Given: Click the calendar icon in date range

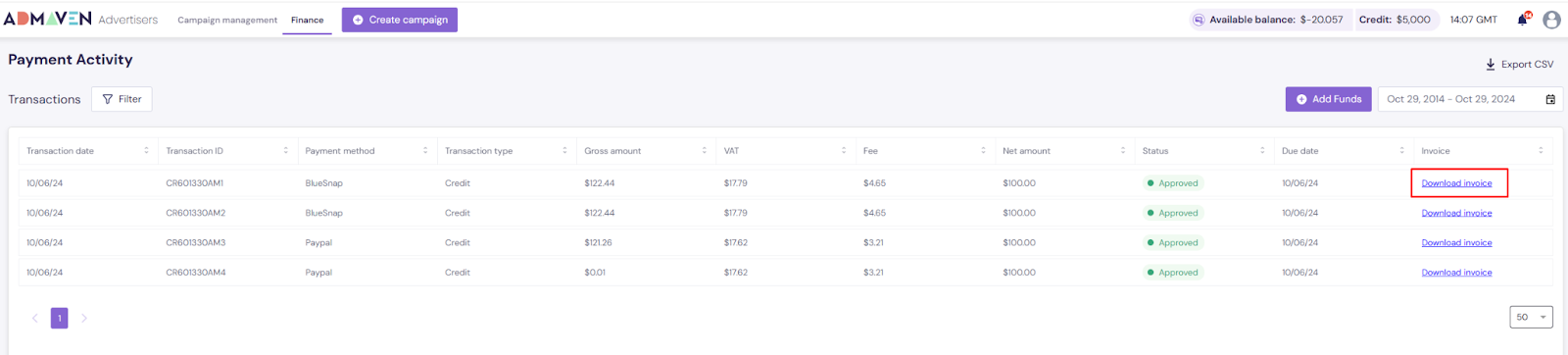Looking at the screenshot, I should 1550,99.
